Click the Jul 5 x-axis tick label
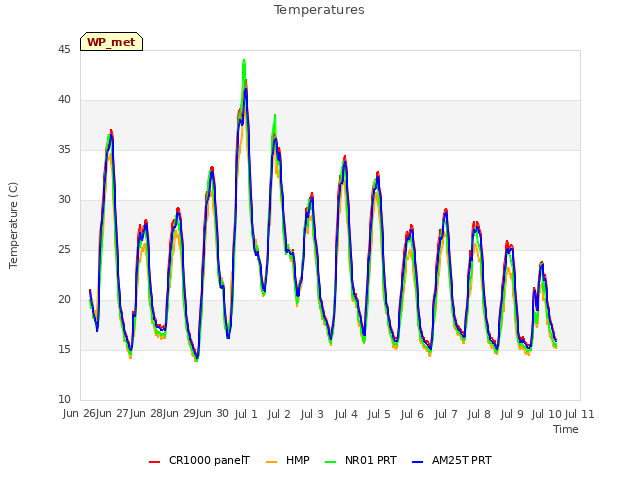 tap(379, 414)
